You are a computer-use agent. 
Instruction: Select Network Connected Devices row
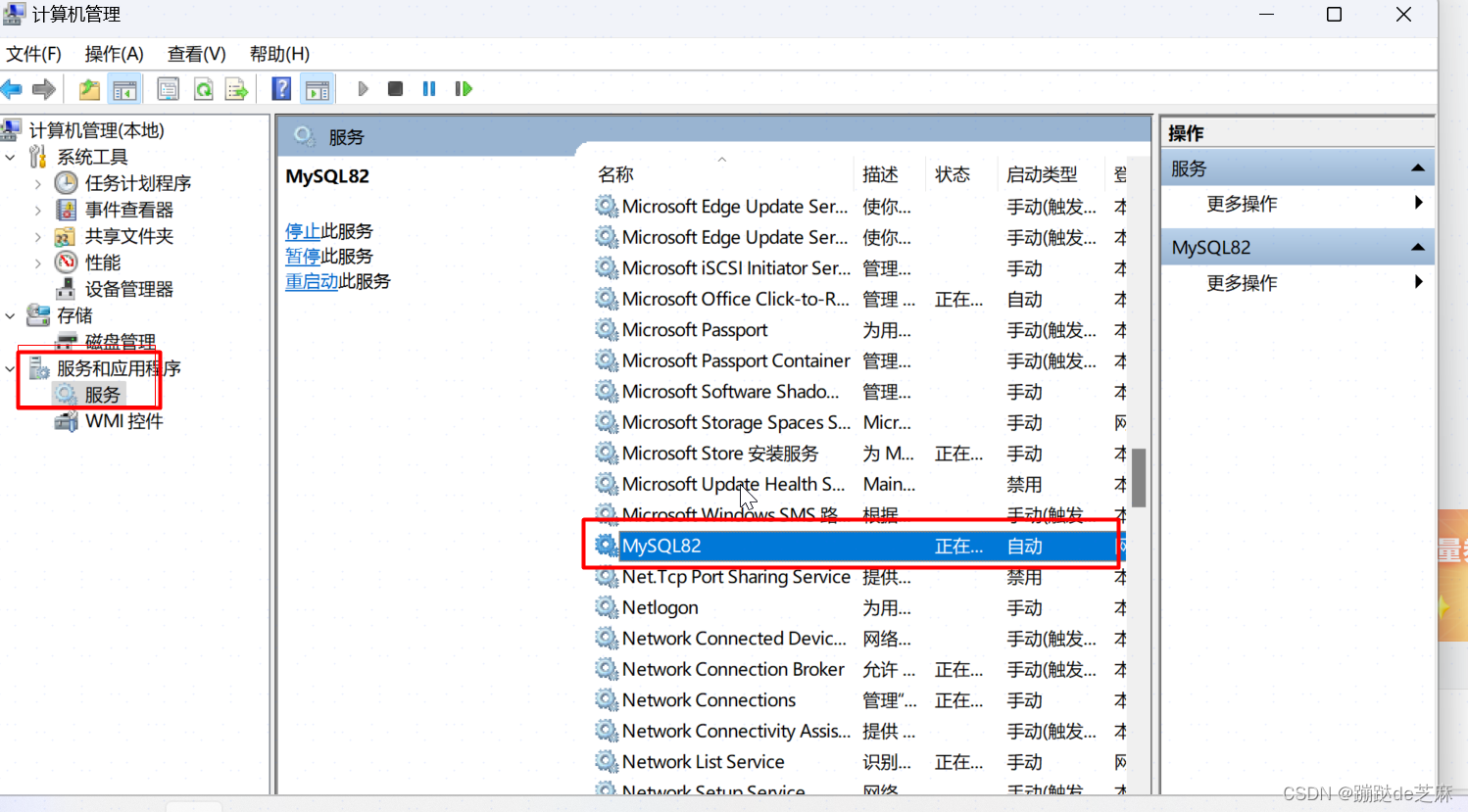(x=859, y=639)
